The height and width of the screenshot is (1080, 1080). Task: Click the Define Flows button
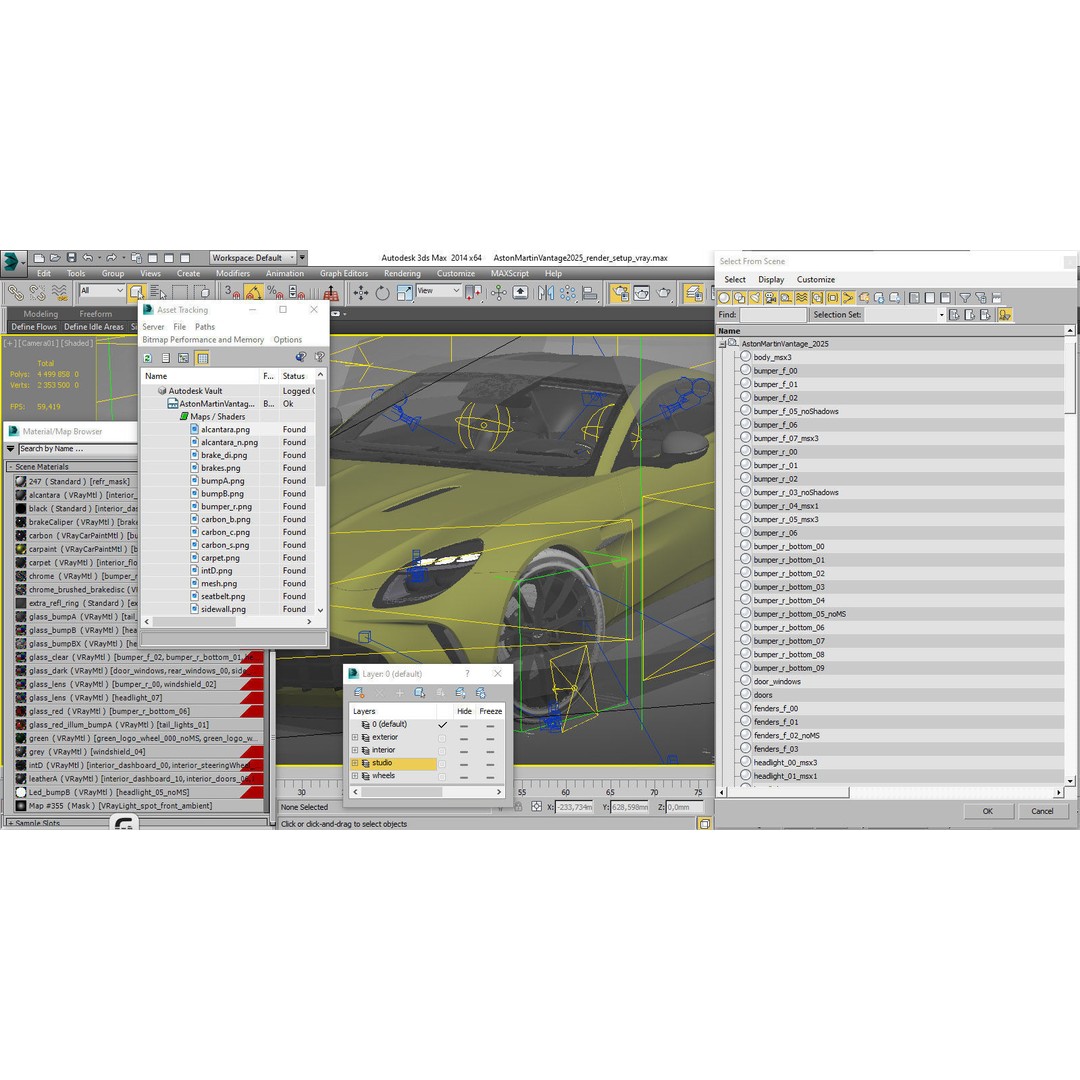point(34,327)
